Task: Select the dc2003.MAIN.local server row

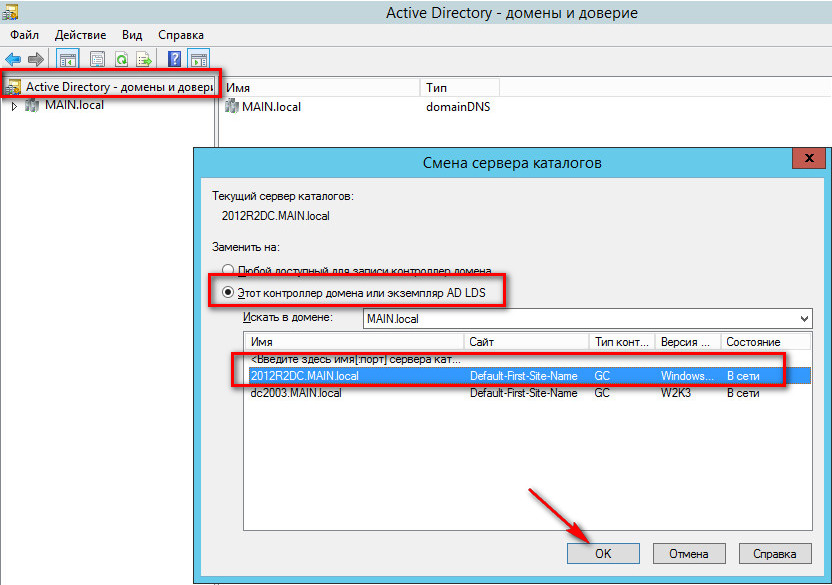Action: [x=528, y=393]
